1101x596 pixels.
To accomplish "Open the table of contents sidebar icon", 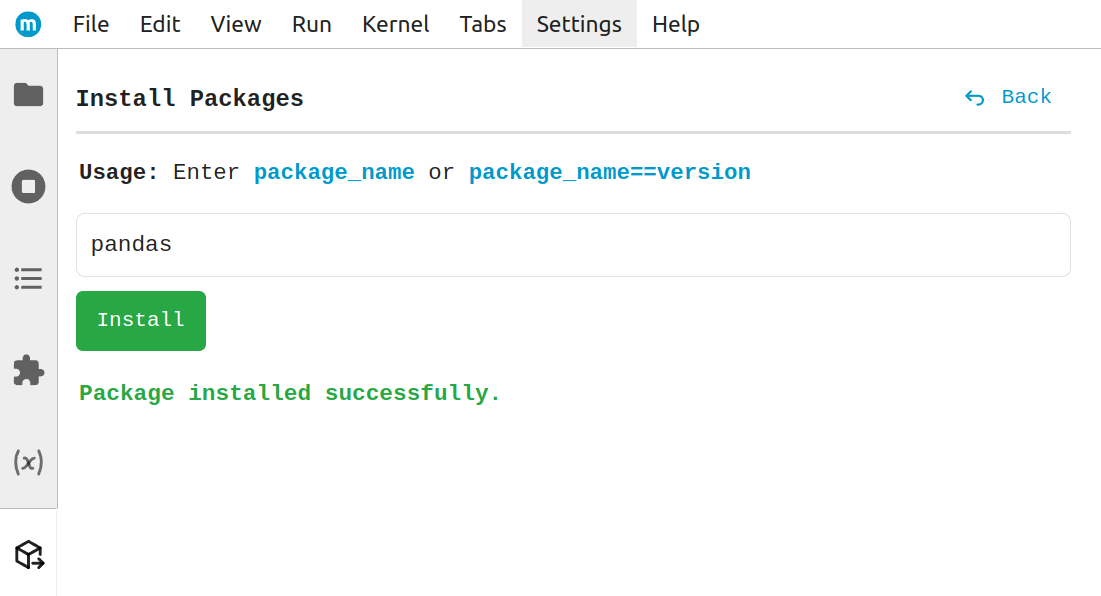I will click(x=28, y=278).
